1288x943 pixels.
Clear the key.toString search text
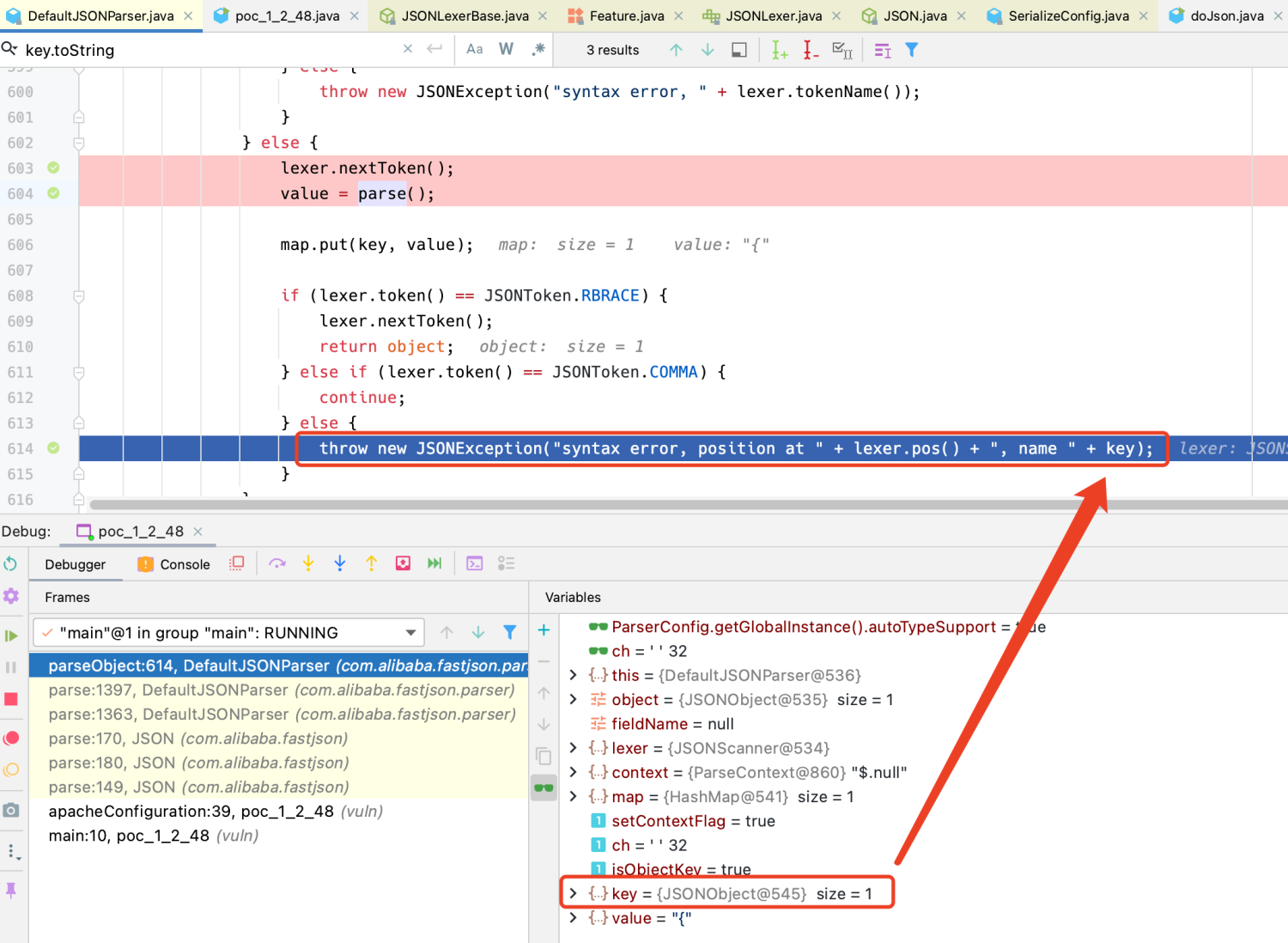408,49
